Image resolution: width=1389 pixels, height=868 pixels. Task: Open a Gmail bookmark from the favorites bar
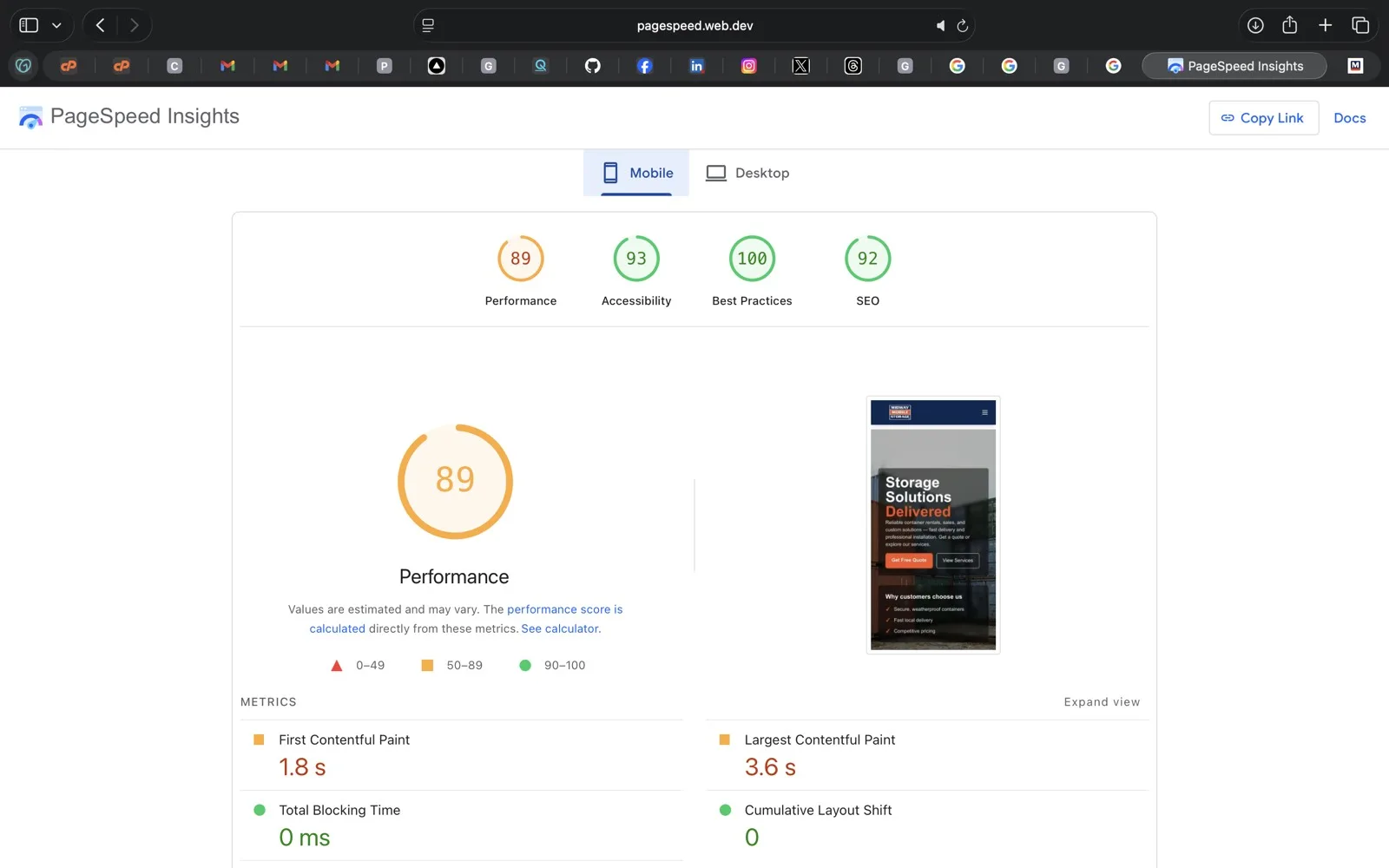coord(227,65)
